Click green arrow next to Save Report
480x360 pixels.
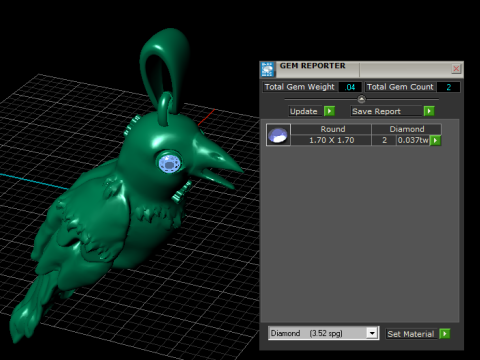[429, 111]
